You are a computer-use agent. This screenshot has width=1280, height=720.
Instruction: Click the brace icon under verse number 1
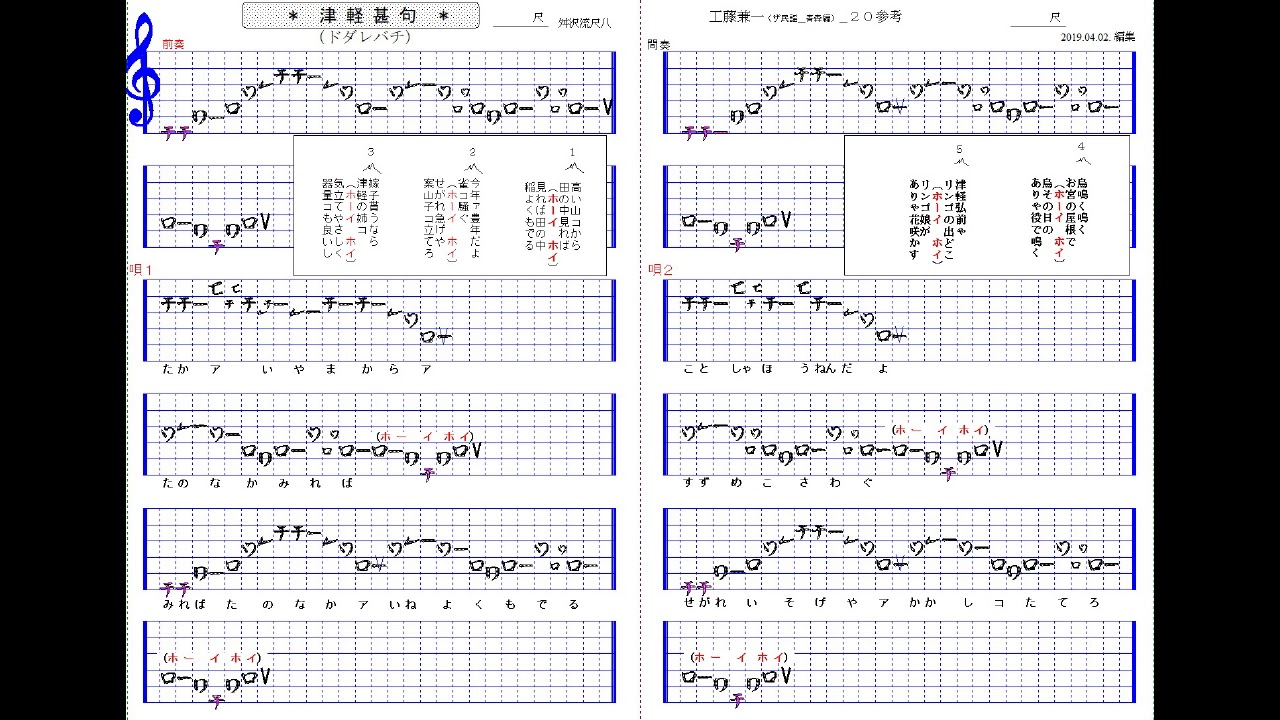[x=573, y=167]
